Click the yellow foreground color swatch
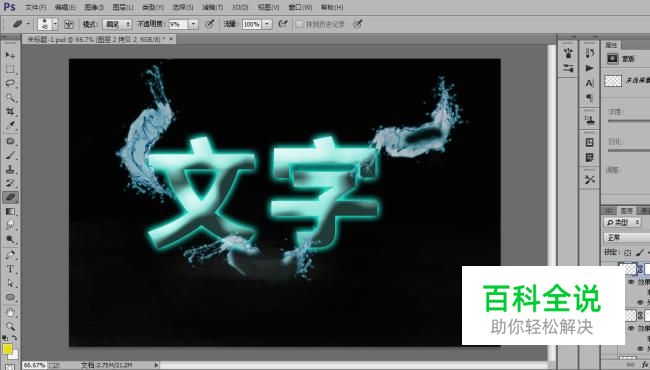 point(7,349)
